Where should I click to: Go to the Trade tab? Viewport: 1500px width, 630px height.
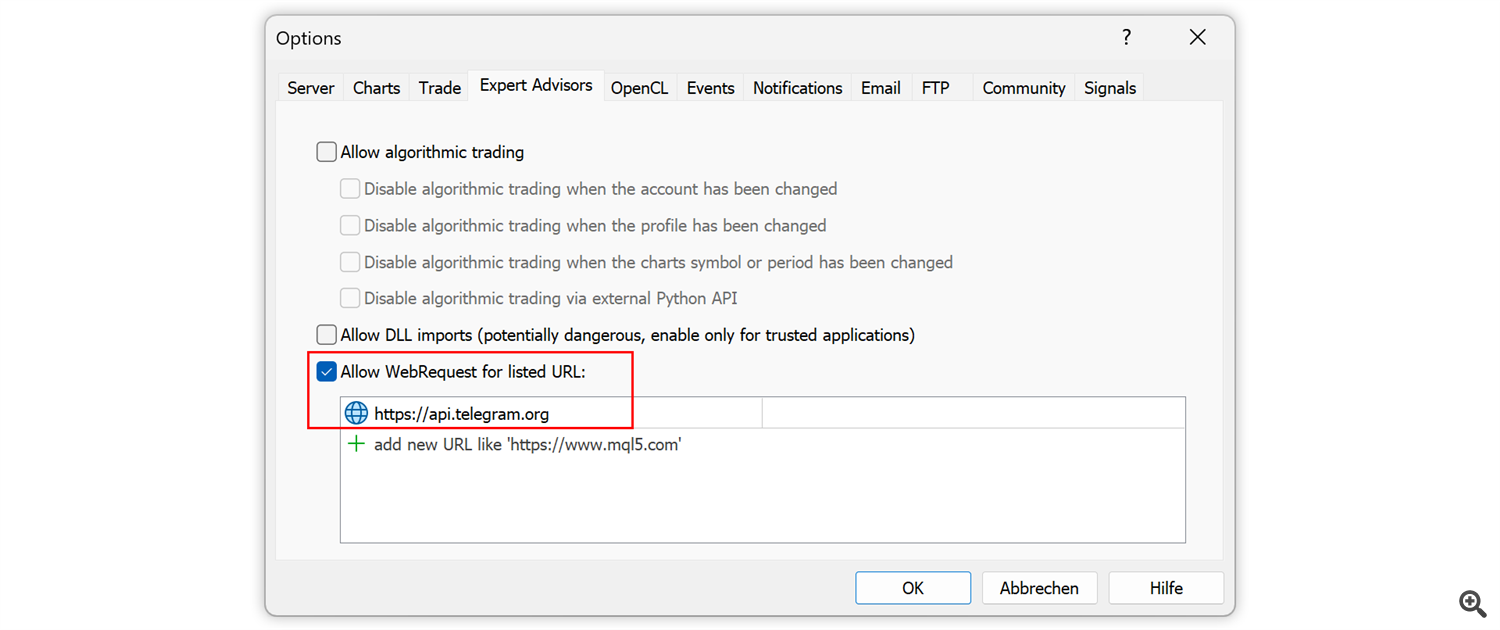[x=440, y=88]
